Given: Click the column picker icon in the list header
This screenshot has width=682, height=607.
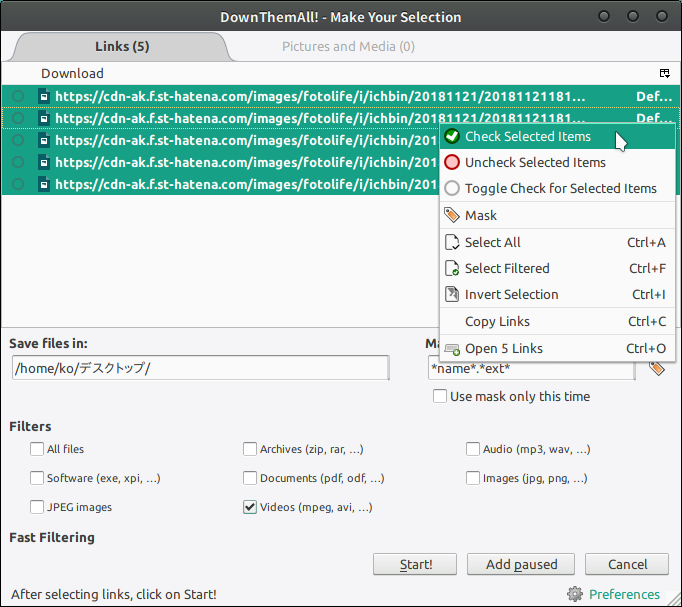Looking at the screenshot, I should (x=664, y=73).
